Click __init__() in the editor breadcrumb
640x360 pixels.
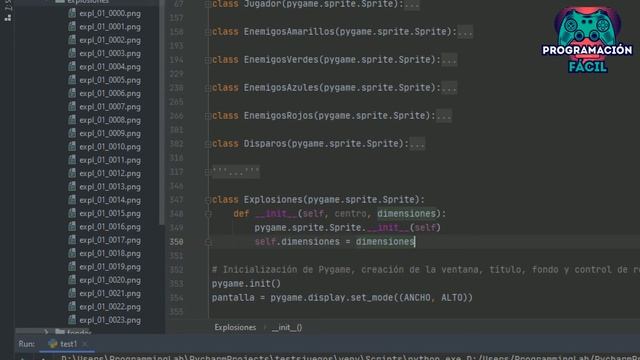tap(287, 327)
